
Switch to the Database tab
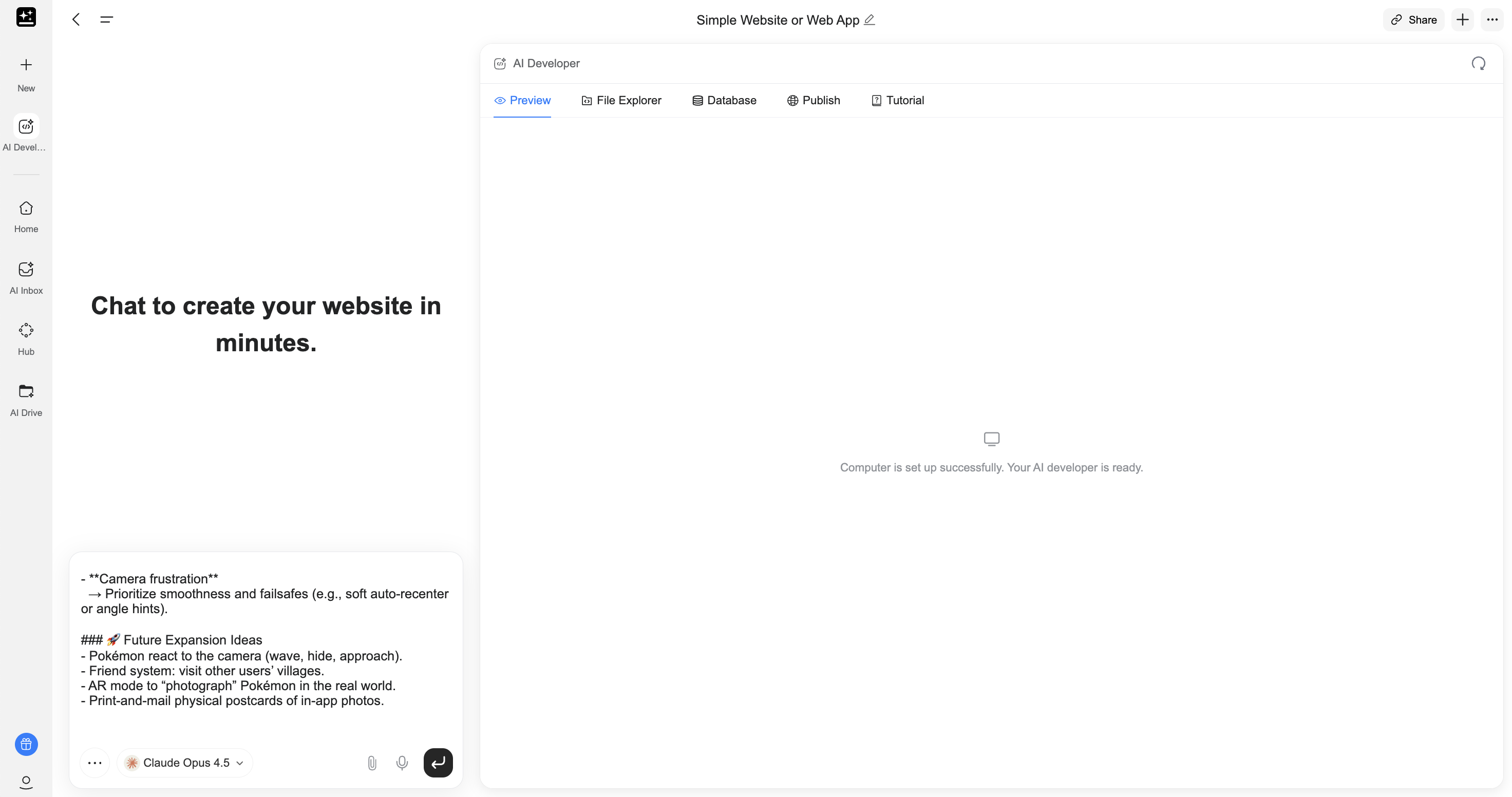pos(724,100)
